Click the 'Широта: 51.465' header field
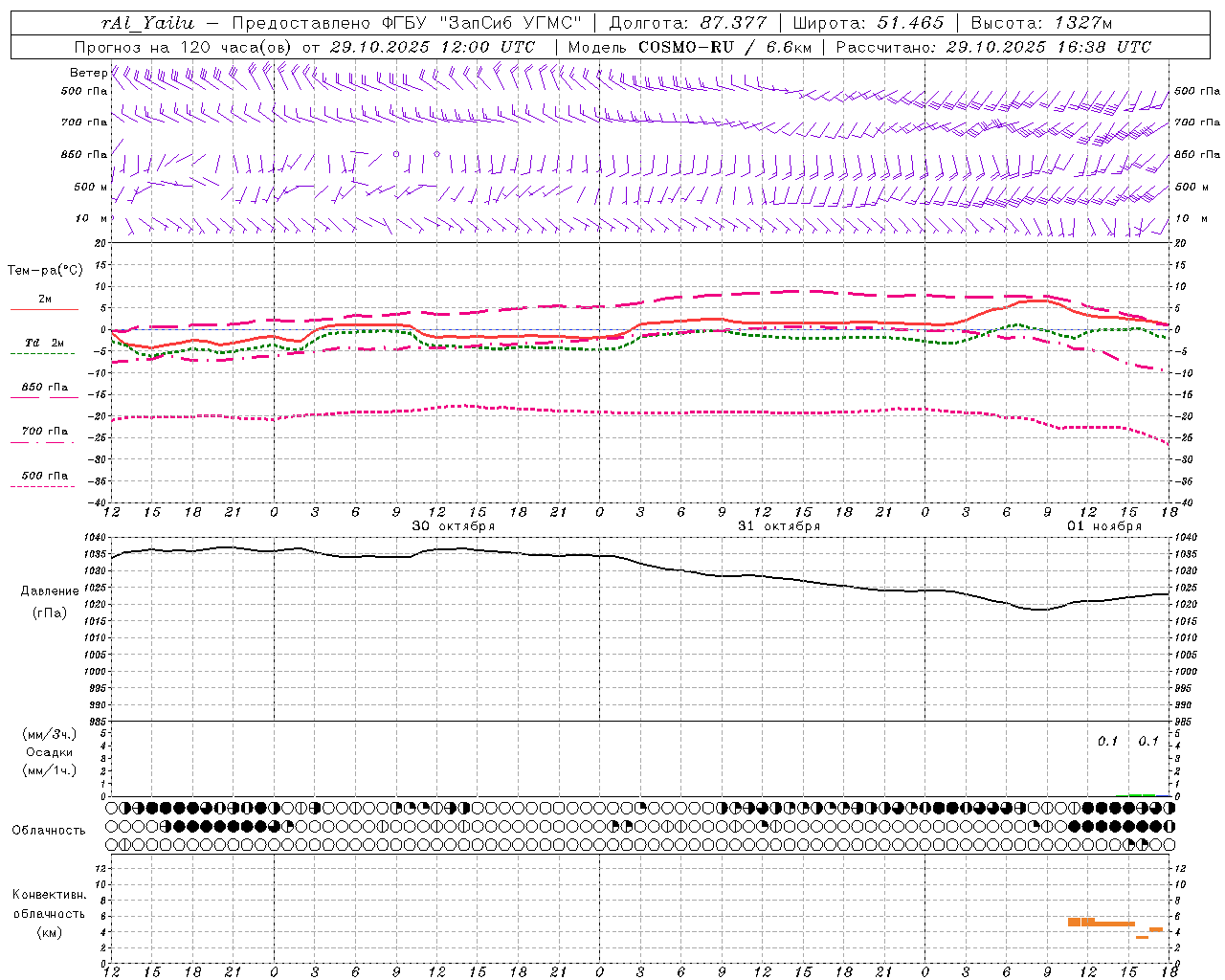Screen dimensions: 1225x980 [x=869, y=23]
